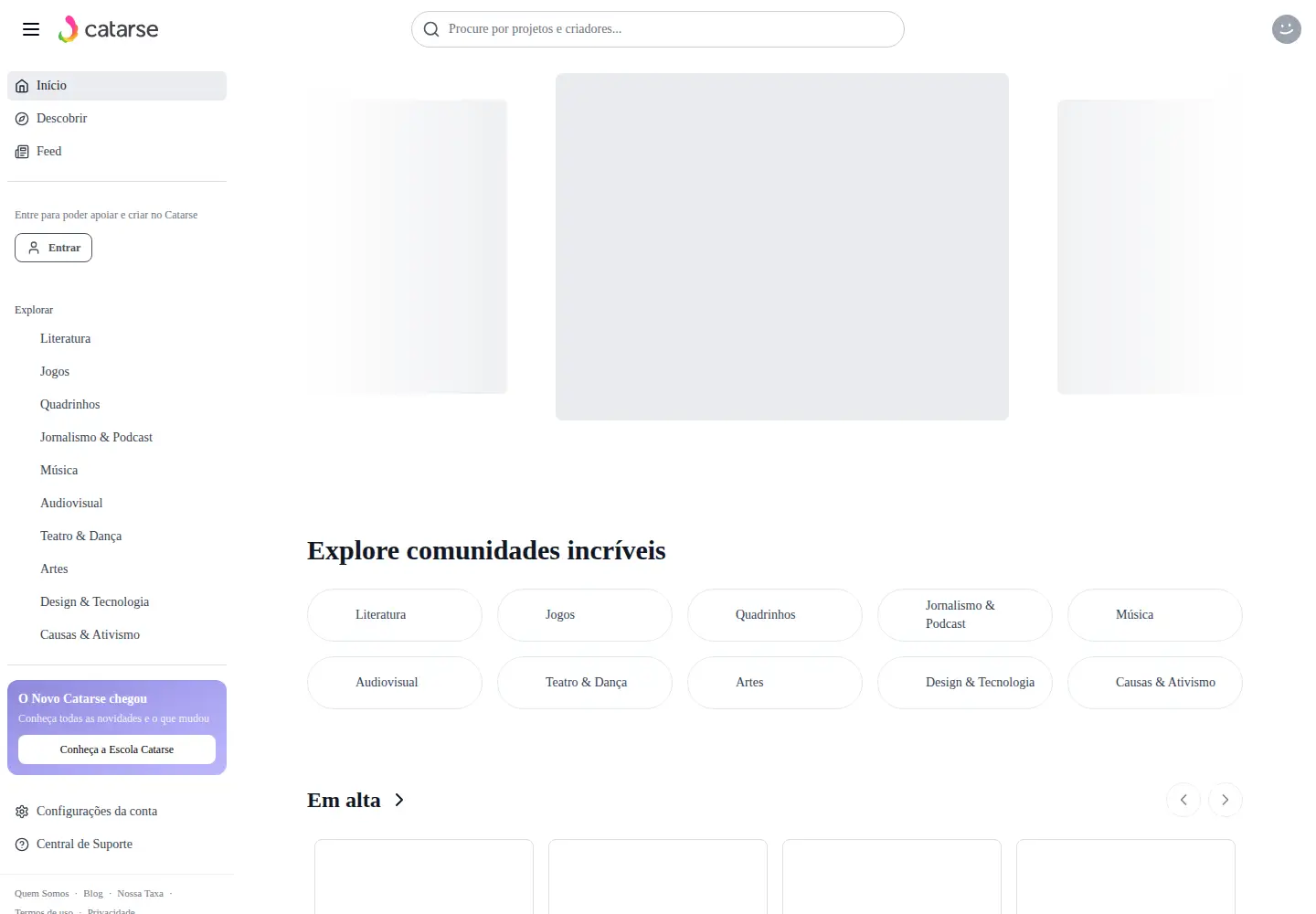Show next Em alta projects
Screen dimensions: 1316x914
1226,800
